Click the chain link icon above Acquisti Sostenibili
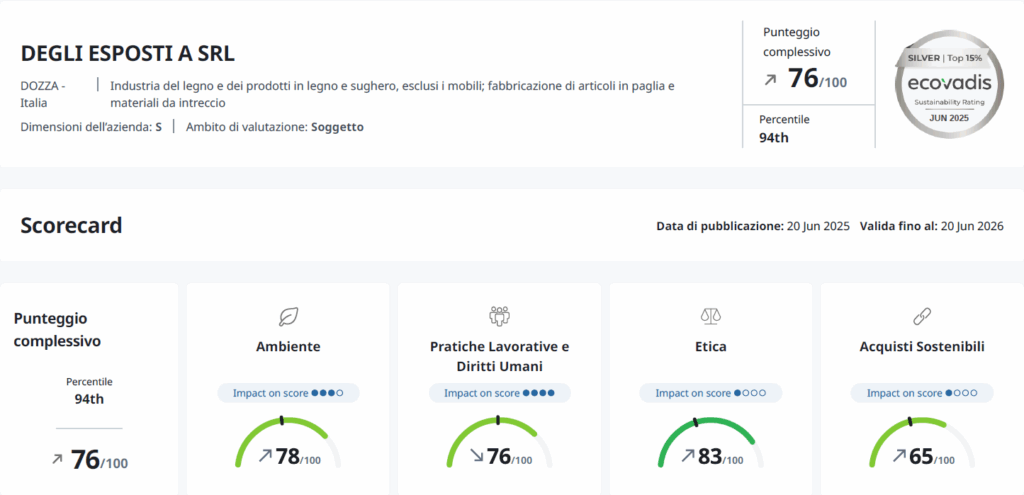 [x=921, y=317]
